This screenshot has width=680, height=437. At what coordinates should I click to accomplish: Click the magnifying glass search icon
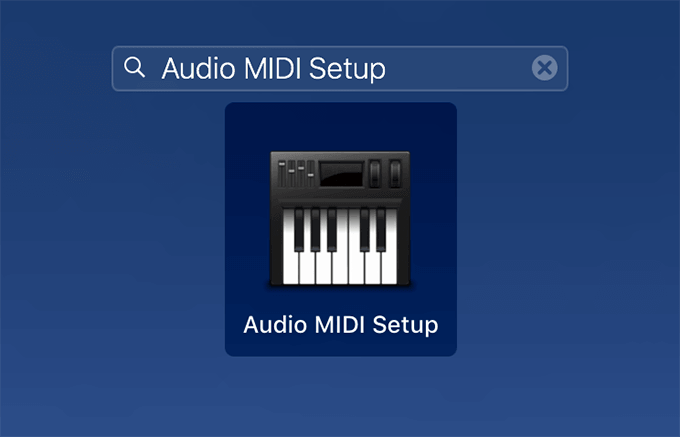click(134, 68)
